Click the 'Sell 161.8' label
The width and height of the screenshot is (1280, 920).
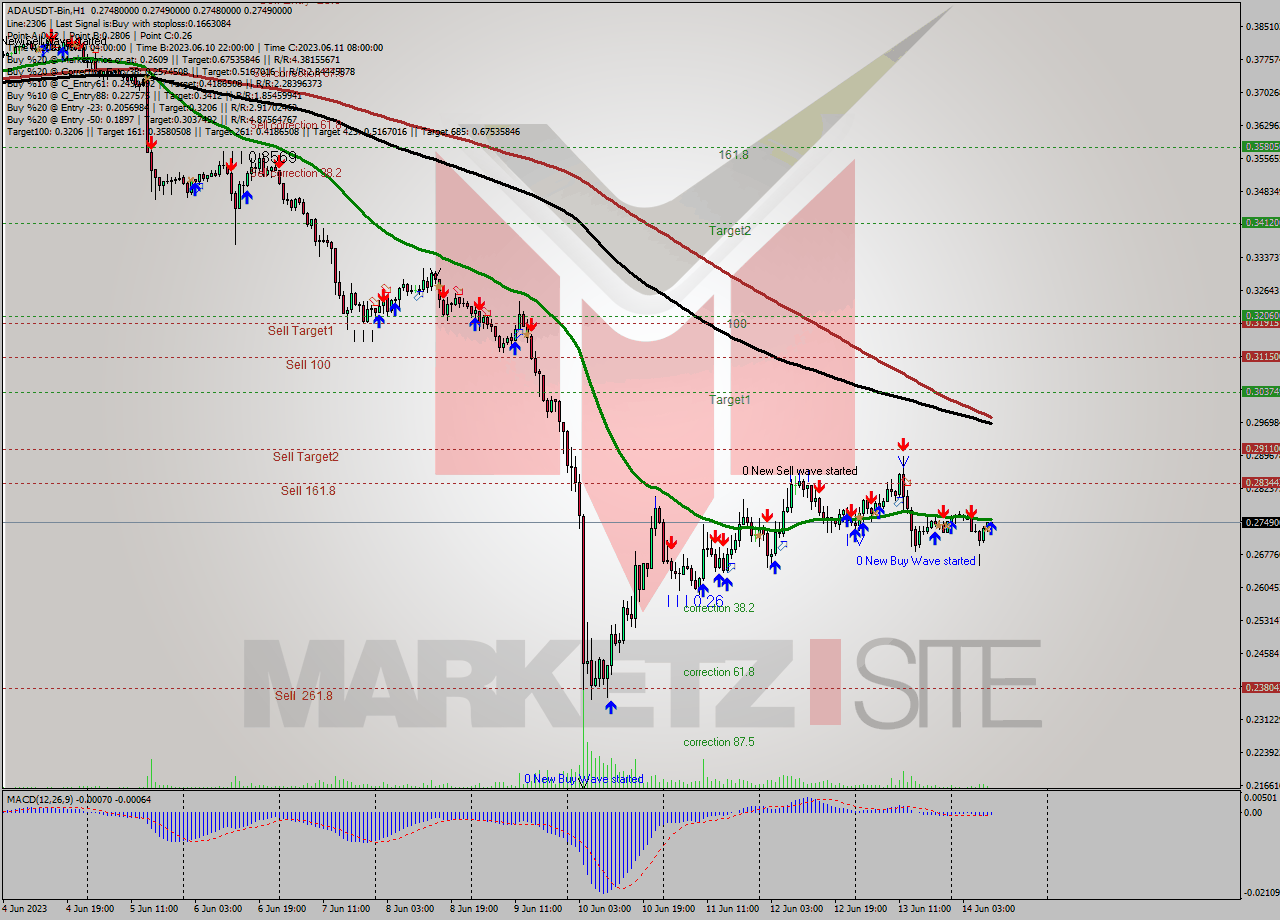coord(308,490)
